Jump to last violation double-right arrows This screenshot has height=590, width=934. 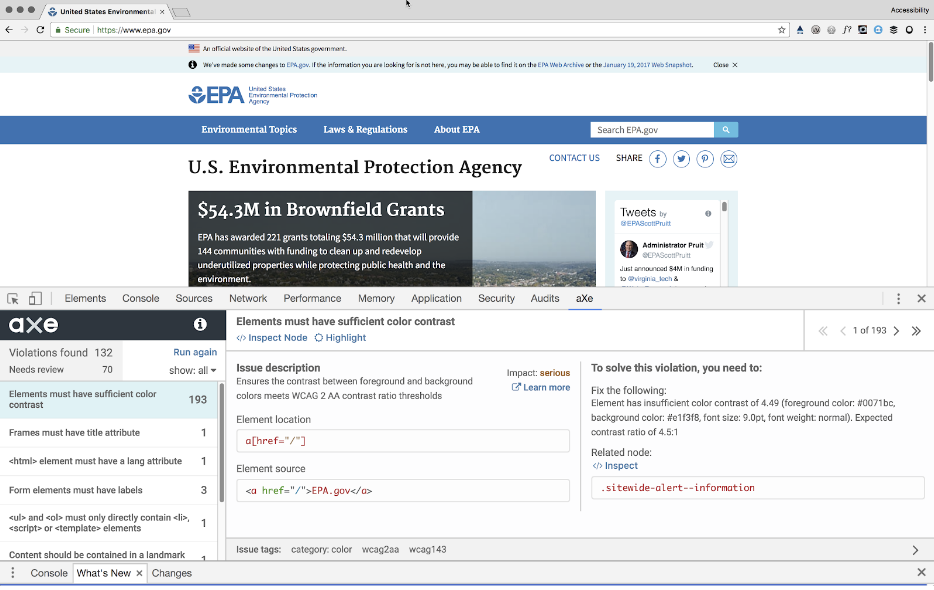click(x=916, y=331)
